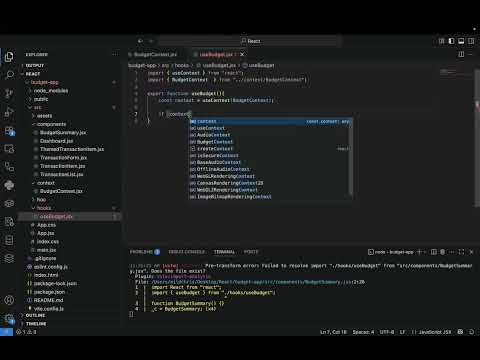
Task: Change UTF-8 encoding in status bar
Action: 387,332
